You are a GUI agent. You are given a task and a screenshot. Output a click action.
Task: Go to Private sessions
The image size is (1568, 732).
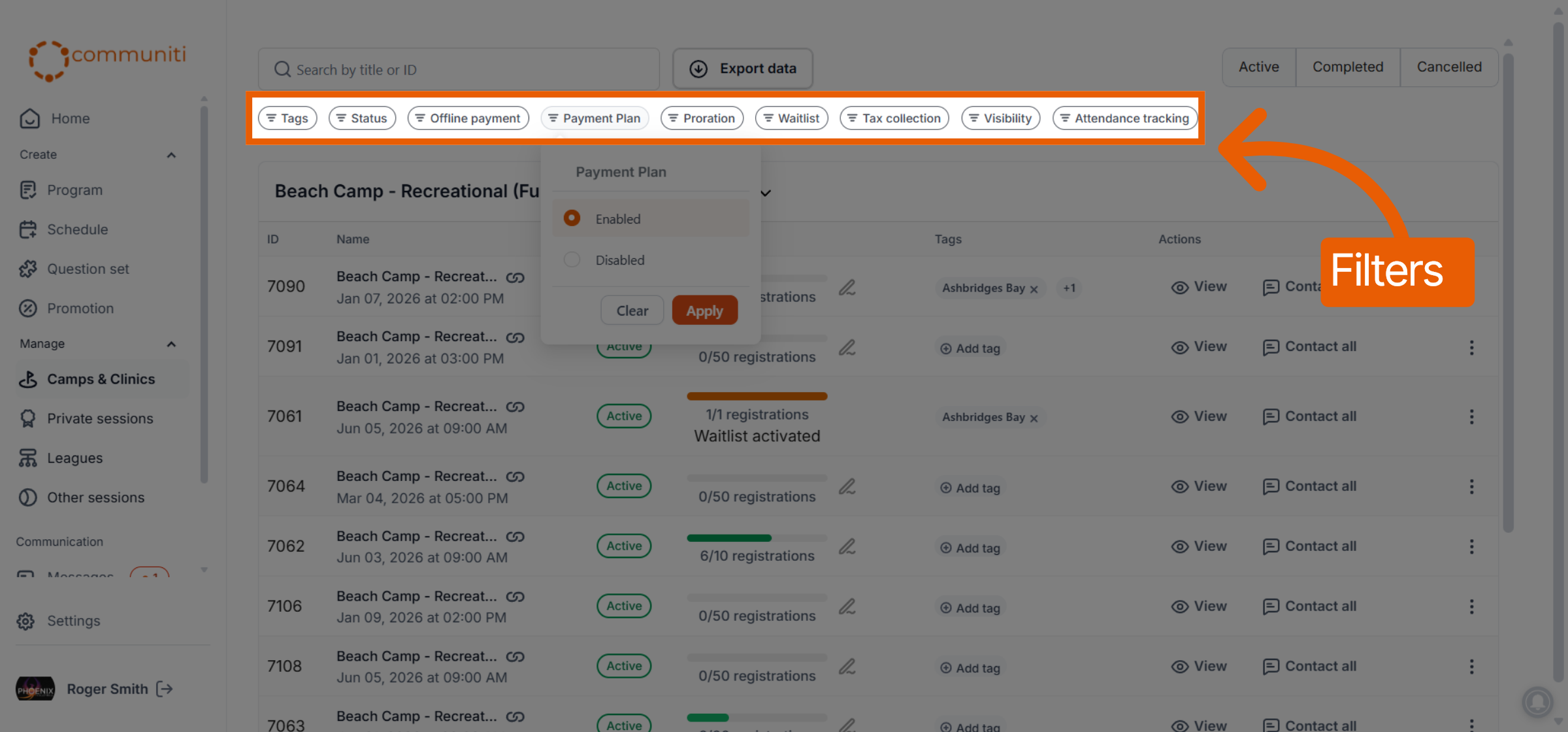point(86,418)
